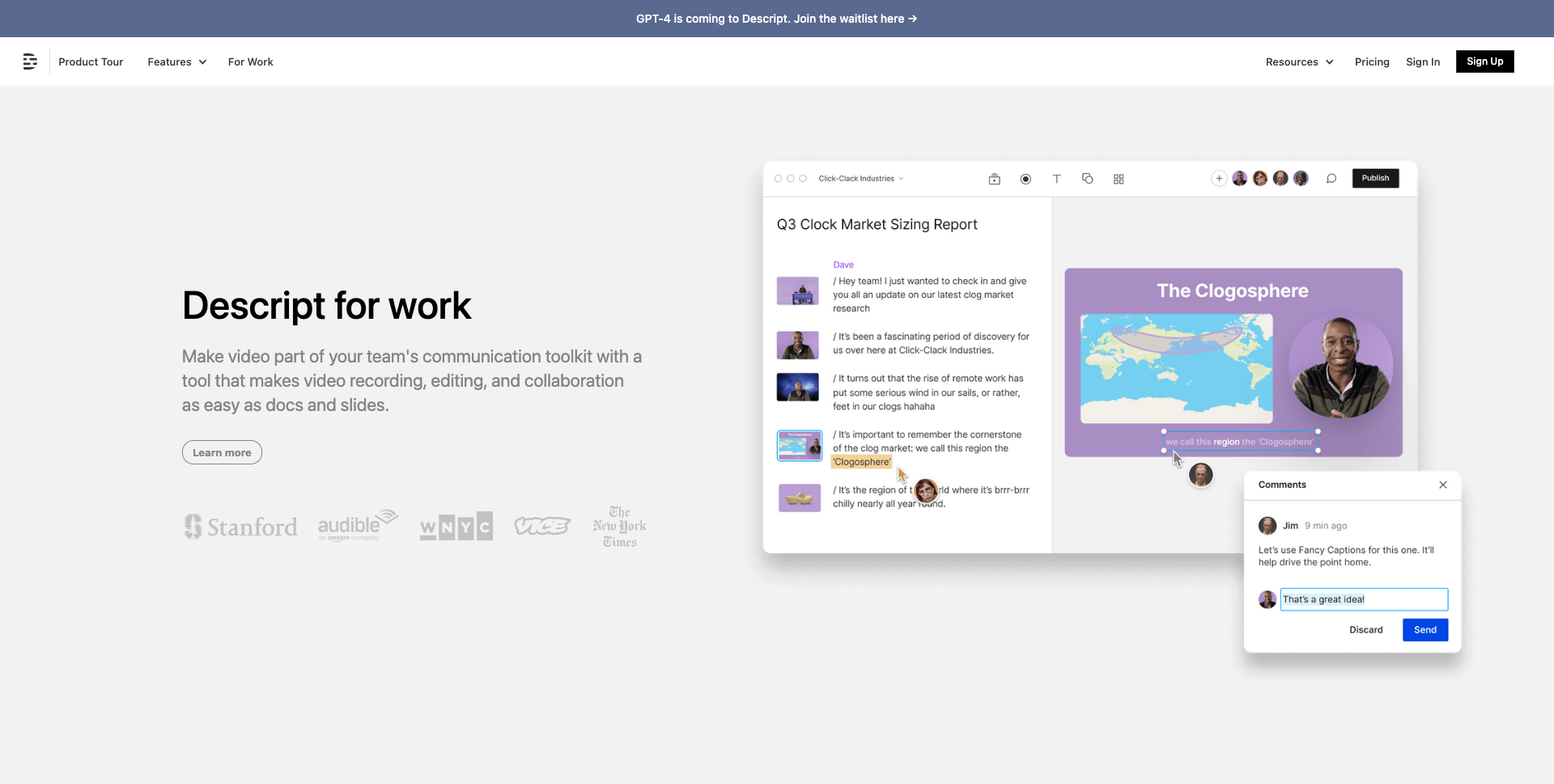Select the 'fascinating period of discovery' scene thumbnail
1554x784 pixels.
[798, 345]
